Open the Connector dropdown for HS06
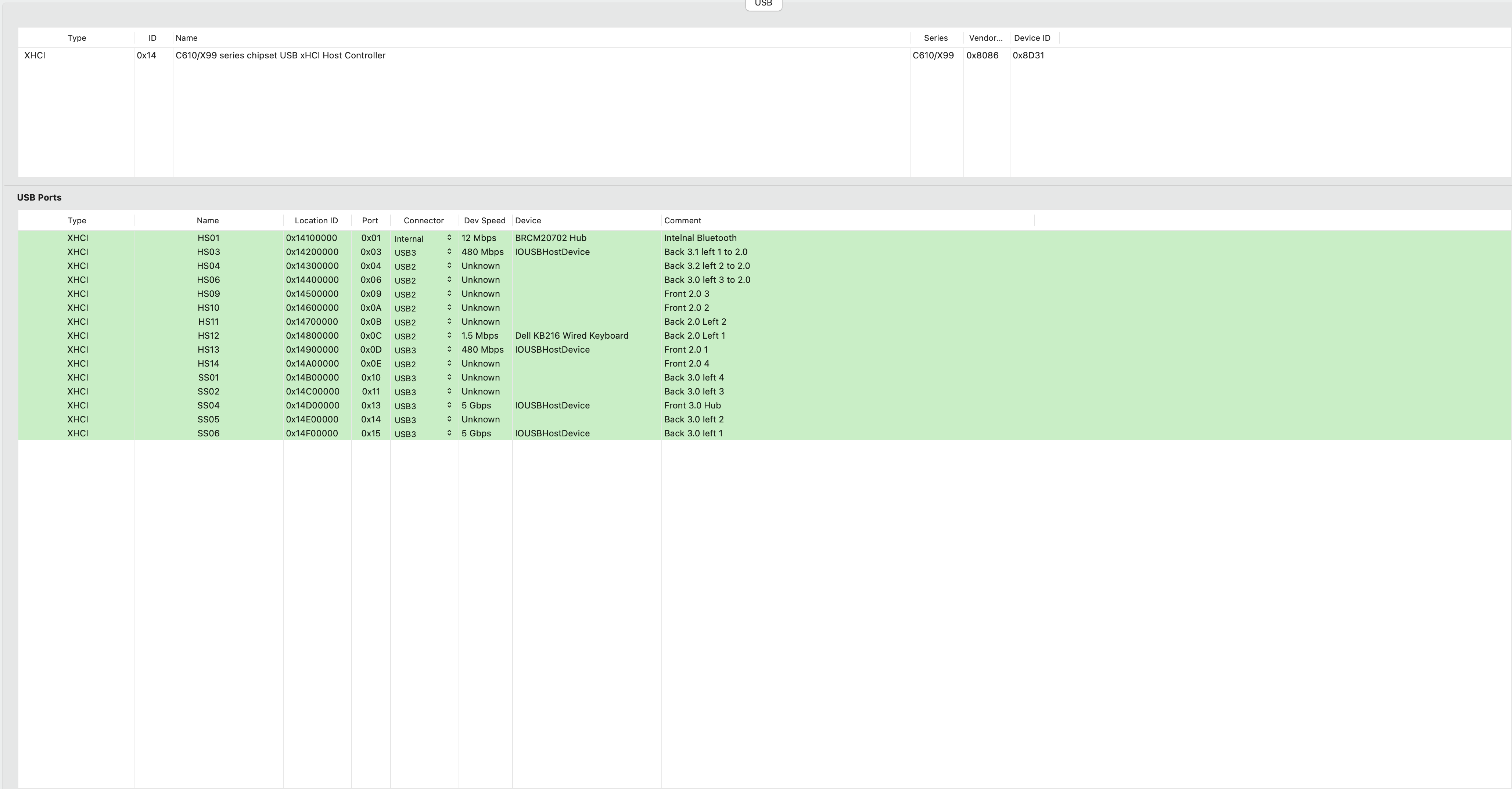Viewport: 1512px width, 789px height. pos(424,280)
